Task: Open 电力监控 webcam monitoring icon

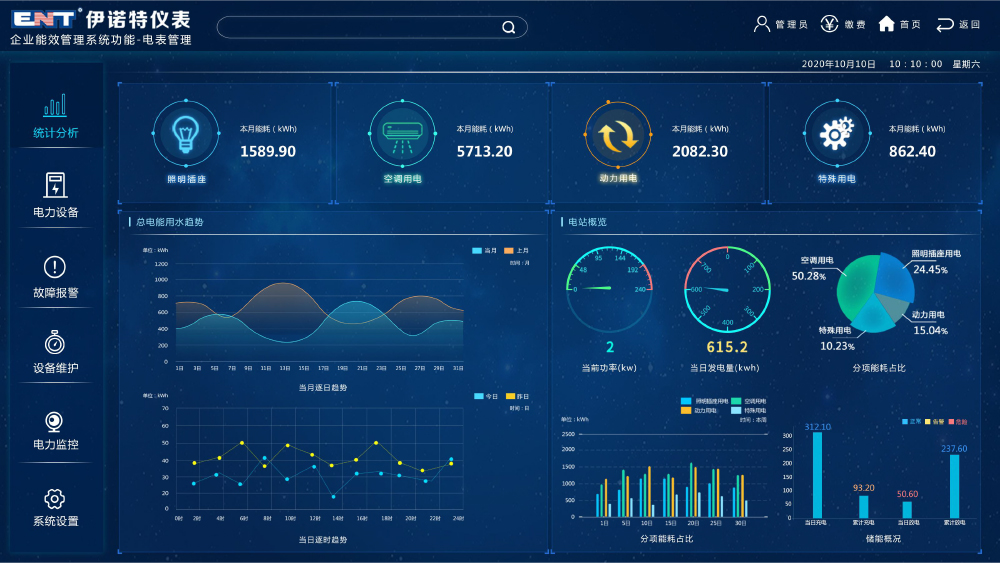Action: point(55,420)
